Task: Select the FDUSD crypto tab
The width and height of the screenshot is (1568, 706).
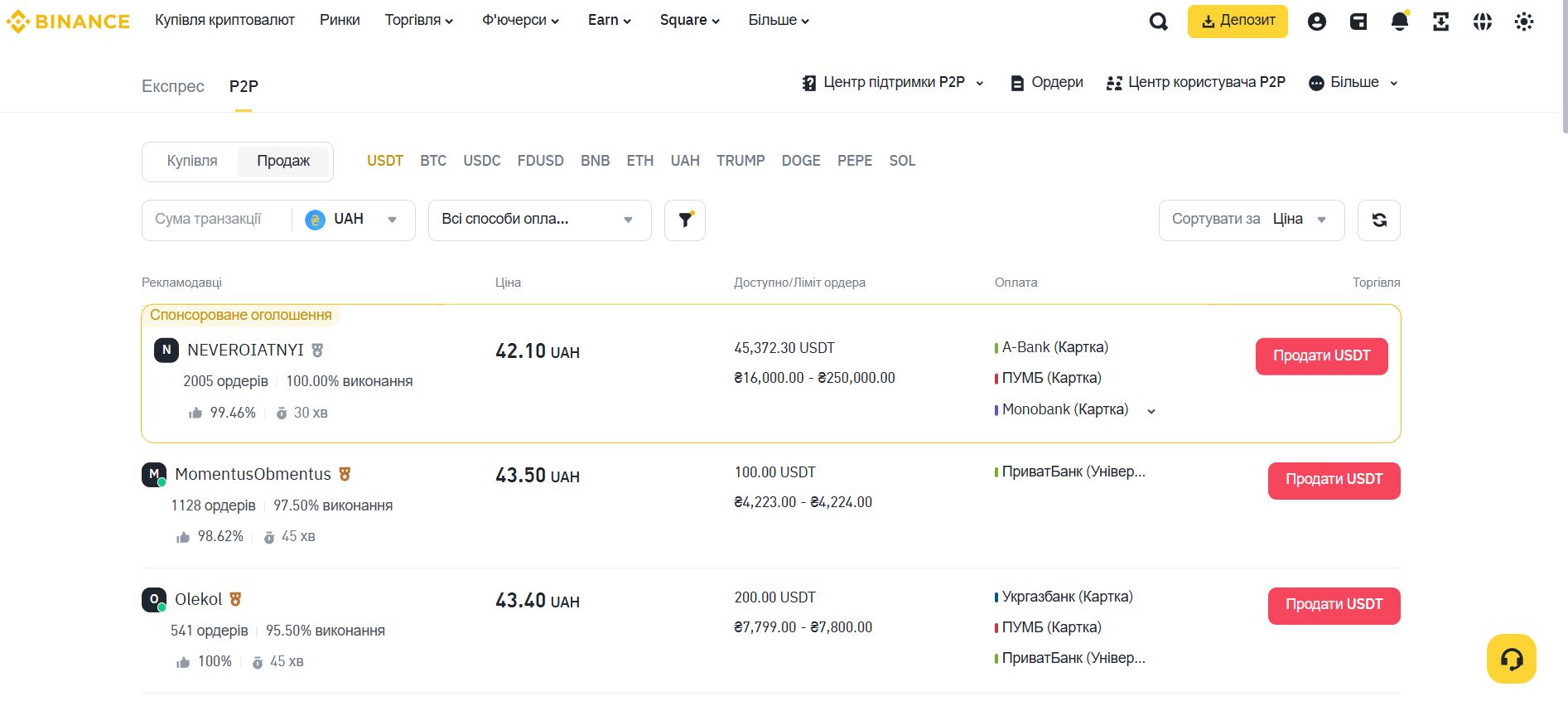Action: click(x=541, y=161)
